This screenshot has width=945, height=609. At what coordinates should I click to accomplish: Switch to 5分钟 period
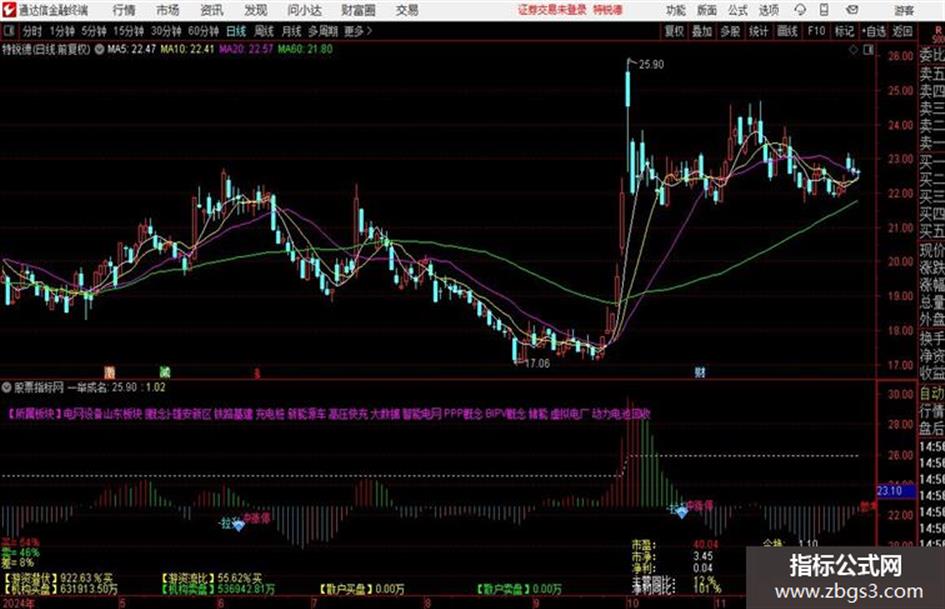click(x=94, y=31)
